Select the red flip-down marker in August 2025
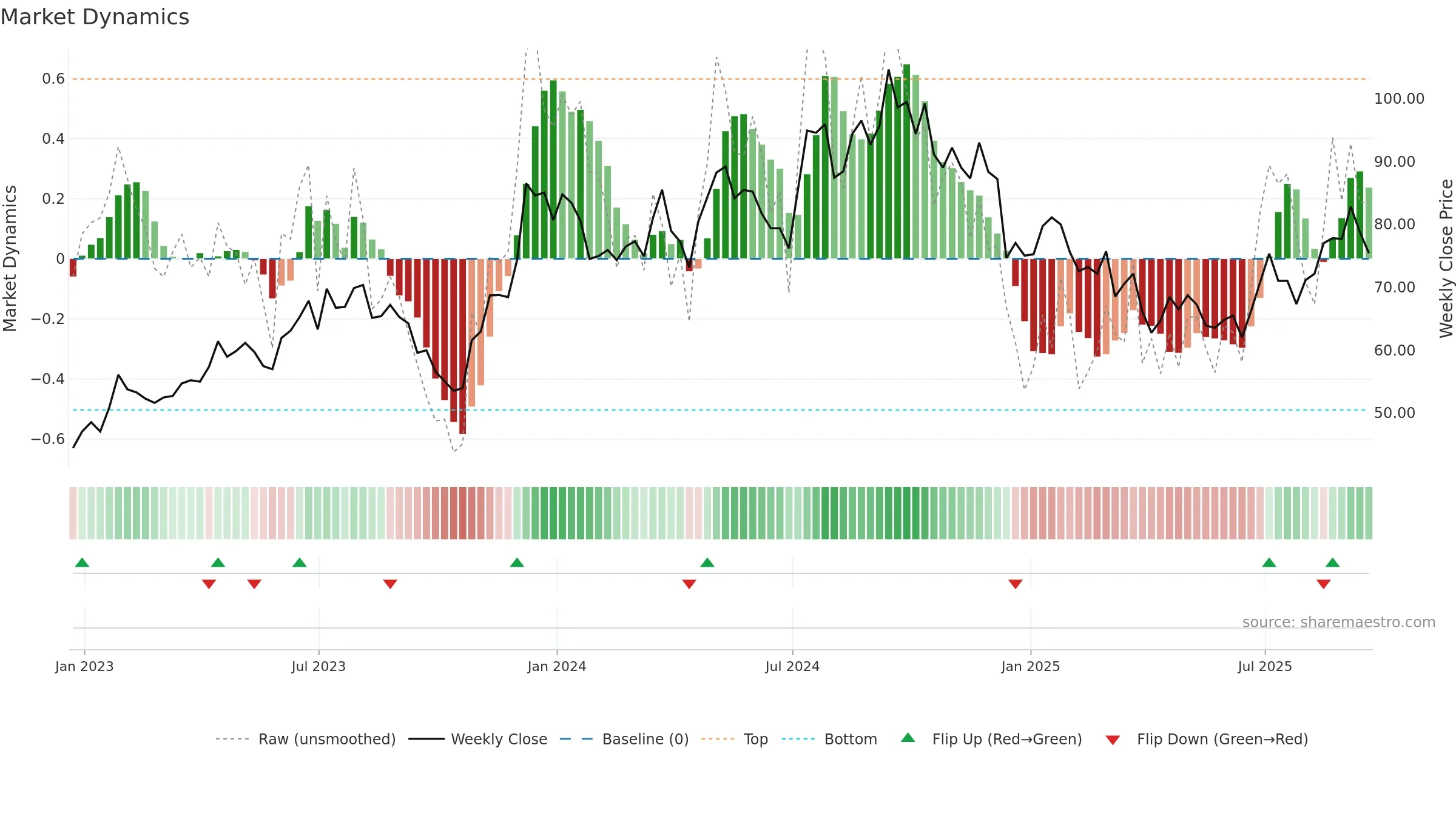Image resolution: width=1456 pixels, height=819 pixels. 1324,584
